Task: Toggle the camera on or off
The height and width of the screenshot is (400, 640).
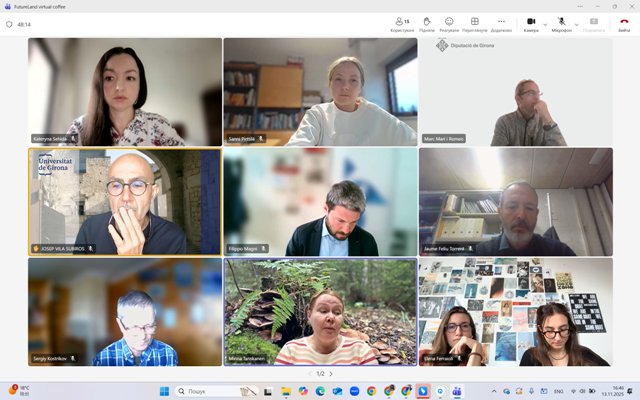Action: tap(531, 22)
